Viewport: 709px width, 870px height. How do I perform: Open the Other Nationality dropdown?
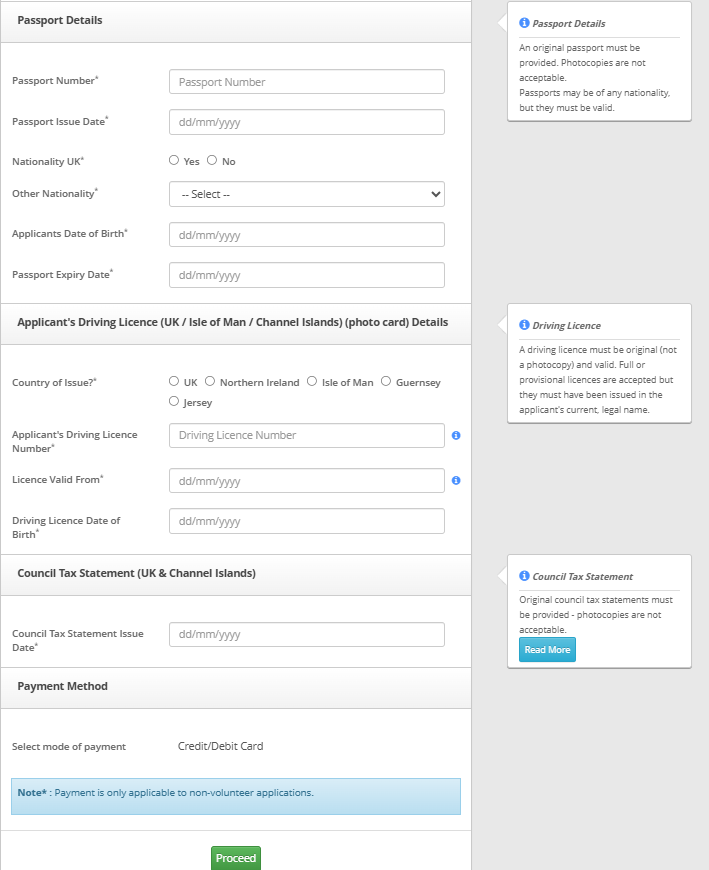click(x=307, y=194)
